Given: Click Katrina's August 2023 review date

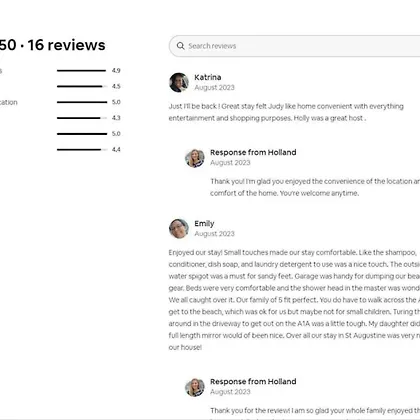Looking at the screenshot, I should point(214,87).
